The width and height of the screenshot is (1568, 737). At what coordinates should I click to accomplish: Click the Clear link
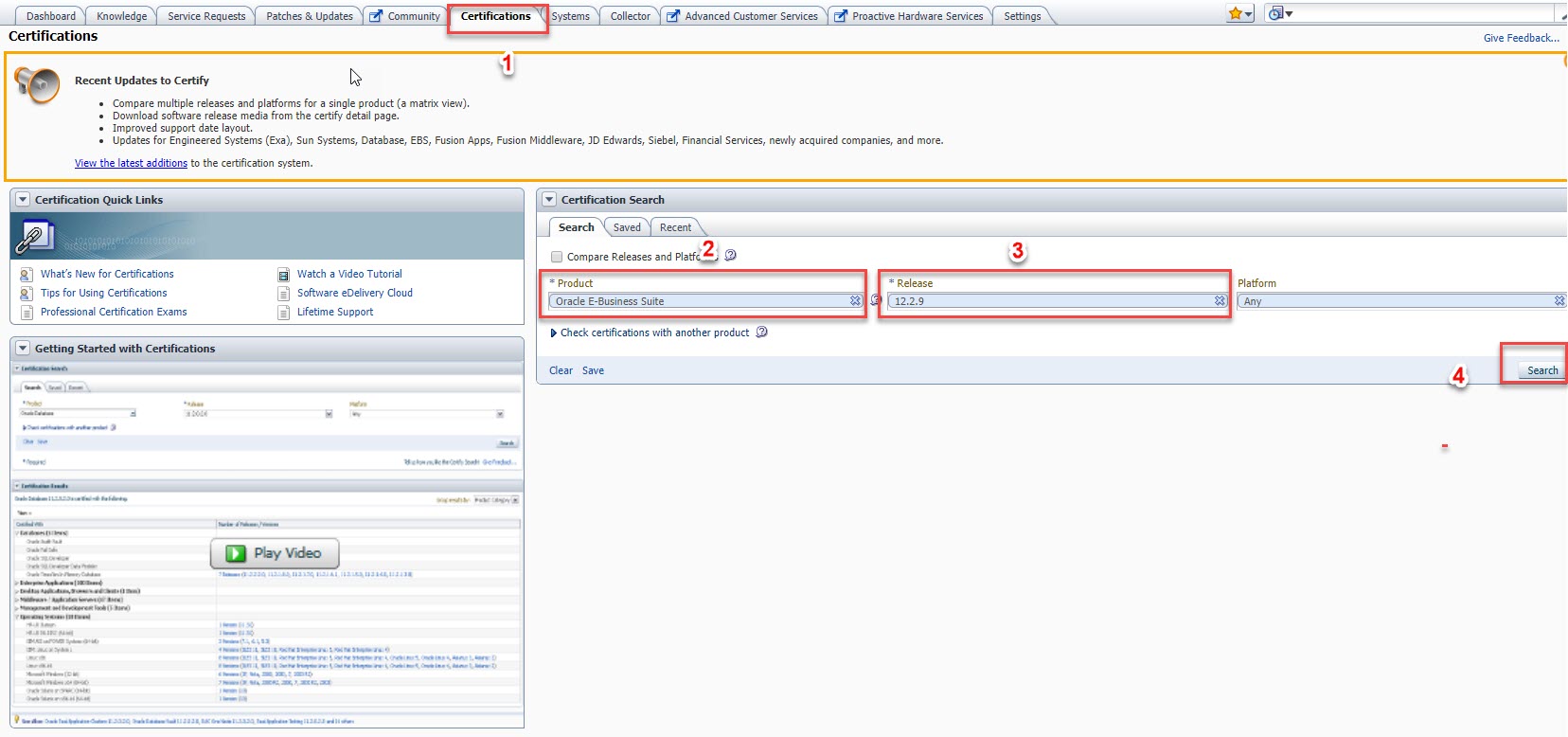[x=561, y=370]
